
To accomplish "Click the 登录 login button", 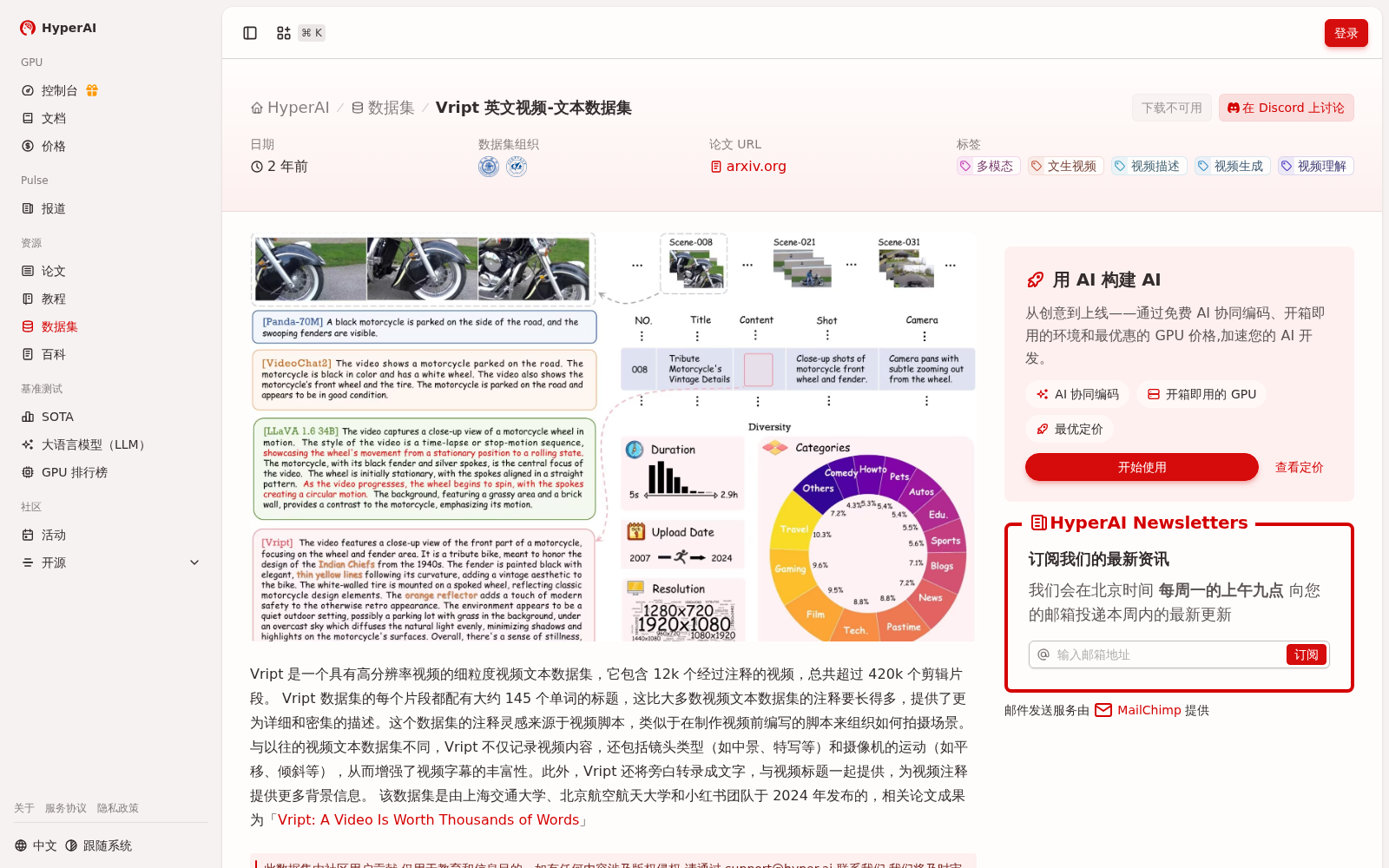I will click(1346, 33).
